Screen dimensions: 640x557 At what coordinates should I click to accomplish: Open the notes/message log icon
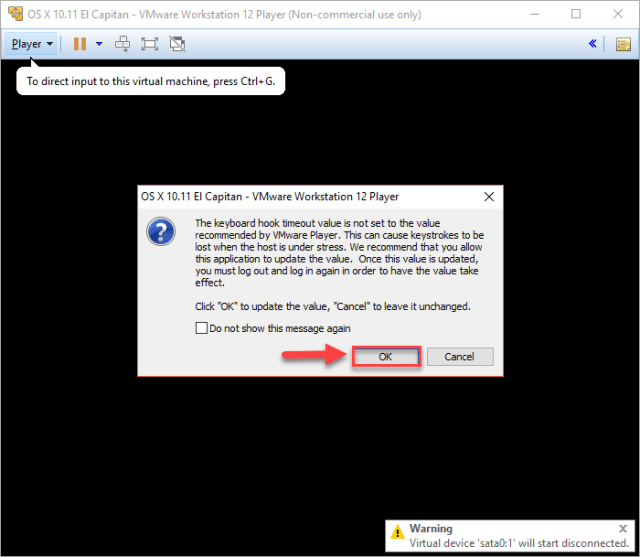623,44
